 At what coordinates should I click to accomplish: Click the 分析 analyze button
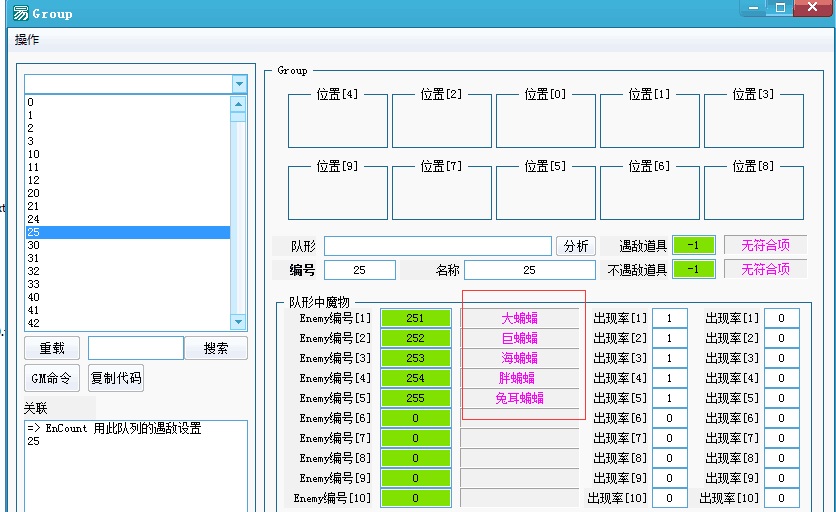tap(576, 246)
